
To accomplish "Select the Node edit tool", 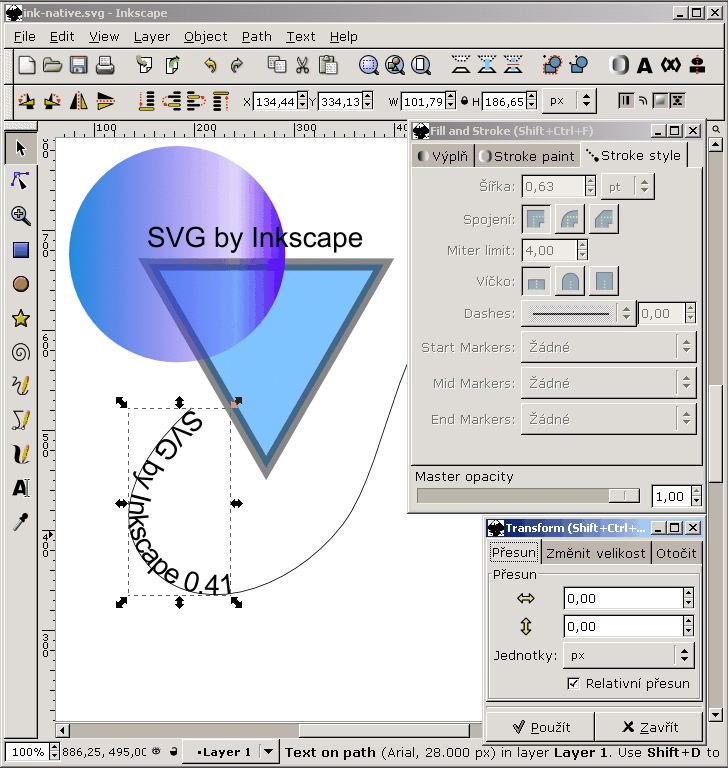I will 21,181.
